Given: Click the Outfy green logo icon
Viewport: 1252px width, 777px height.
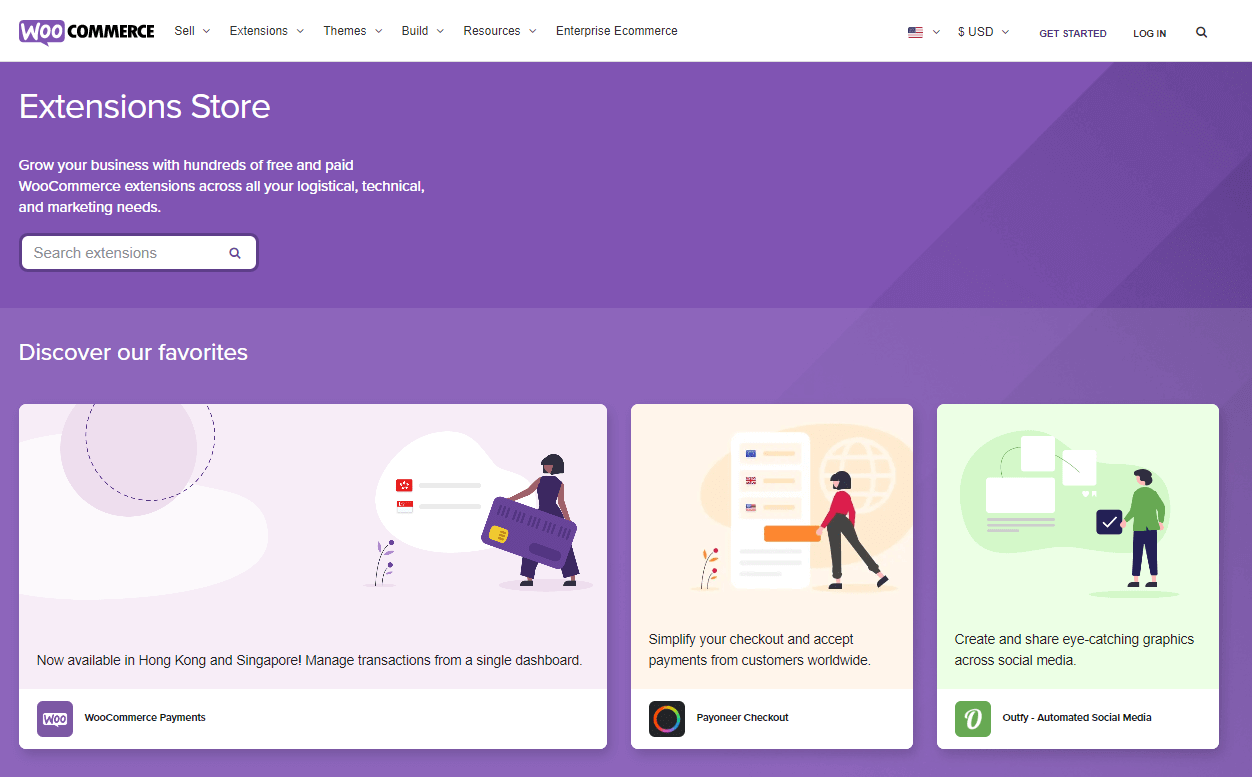Looking at the screenshot, I should click(973, 718).
